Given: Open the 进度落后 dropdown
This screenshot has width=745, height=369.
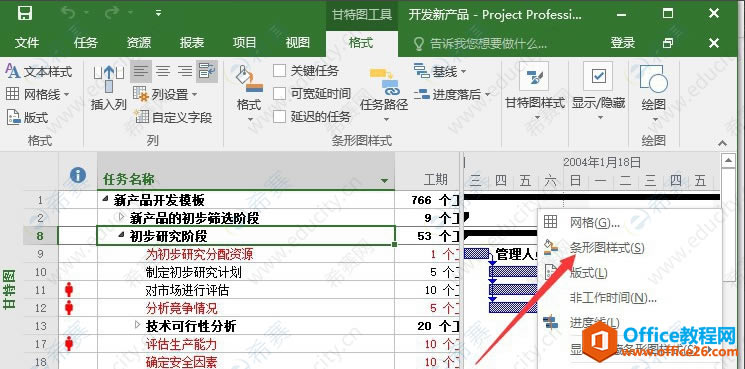Looking at the screenshot, I should tap(452, 95).
